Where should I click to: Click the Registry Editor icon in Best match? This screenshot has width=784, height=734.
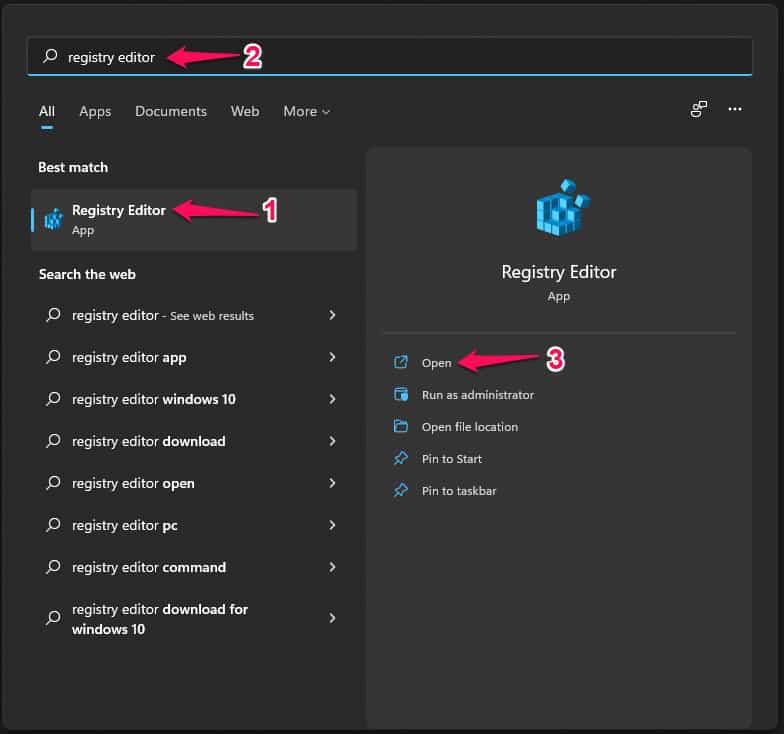point(54,219)
